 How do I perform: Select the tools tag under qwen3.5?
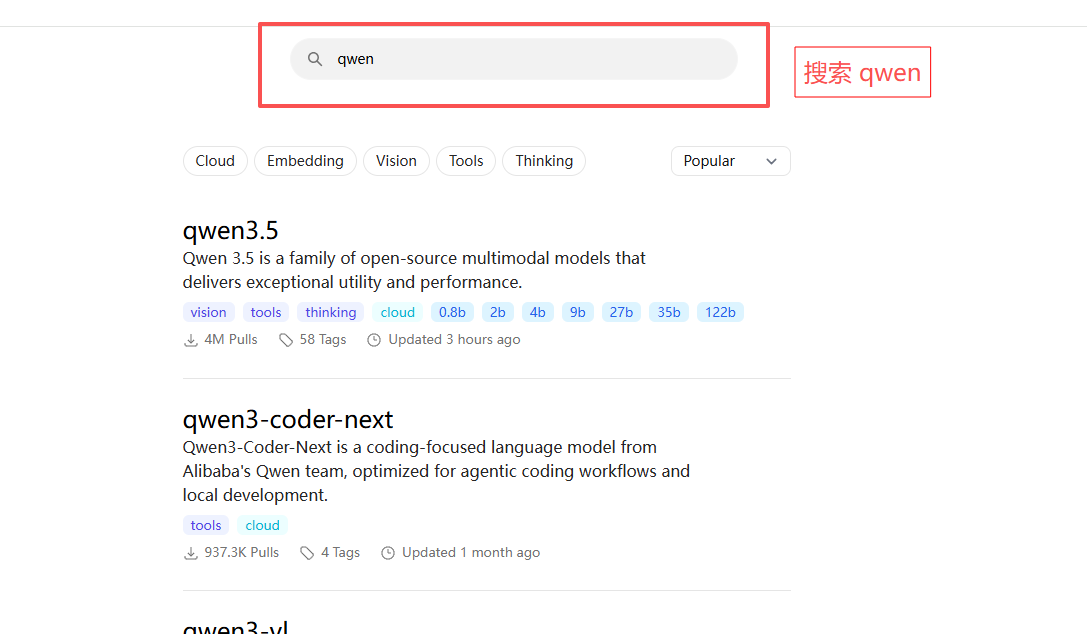266,312
